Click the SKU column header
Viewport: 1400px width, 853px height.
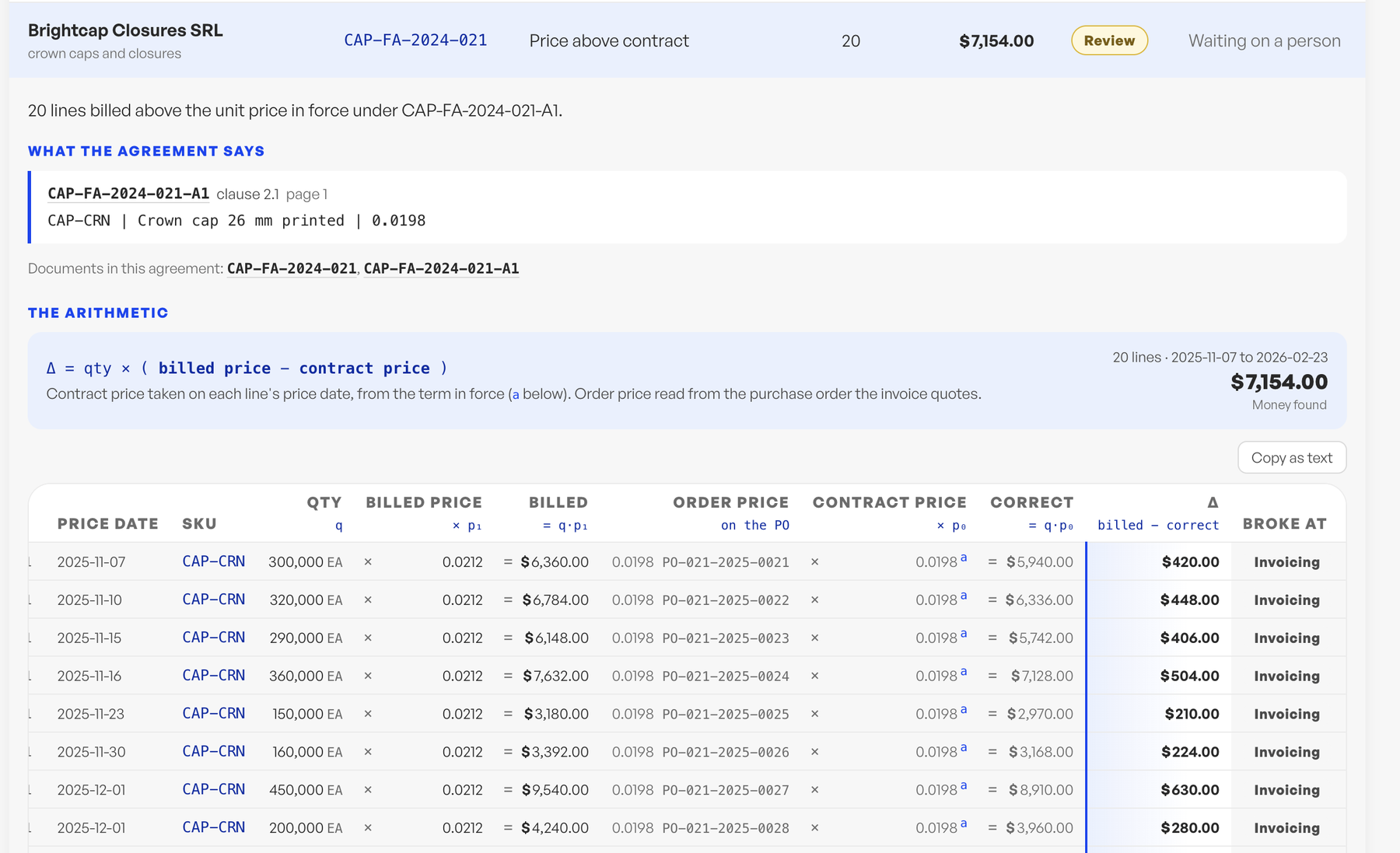(x=199, y=524)
